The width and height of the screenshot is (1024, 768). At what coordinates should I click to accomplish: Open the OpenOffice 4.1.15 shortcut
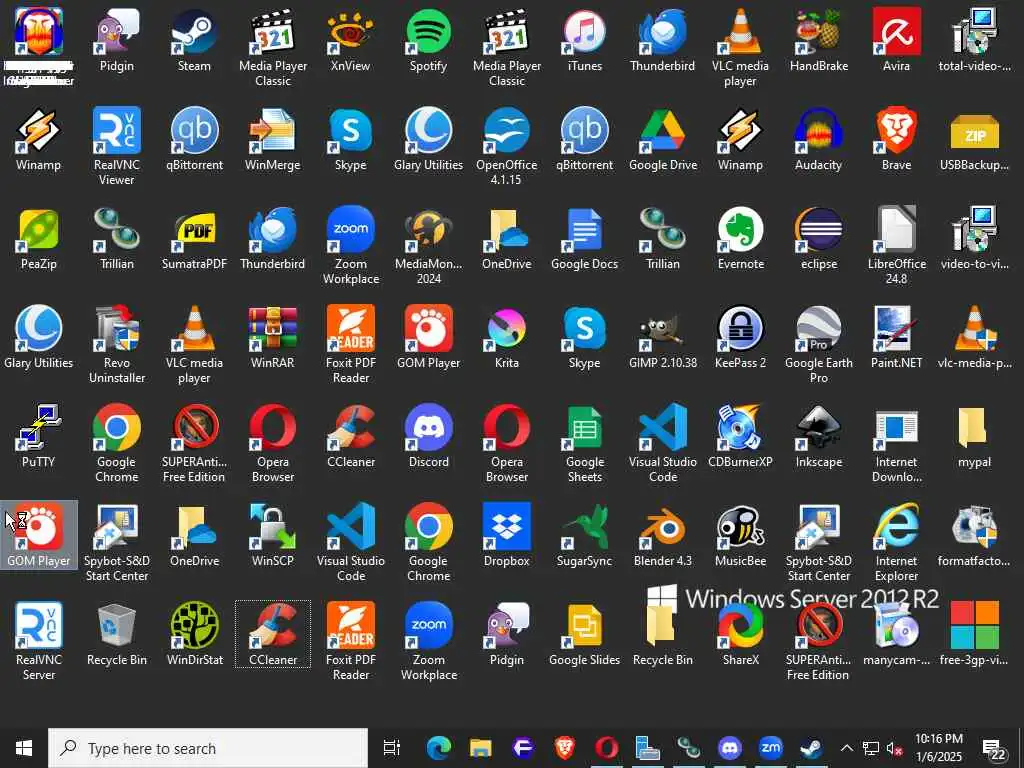coord(507,146)
